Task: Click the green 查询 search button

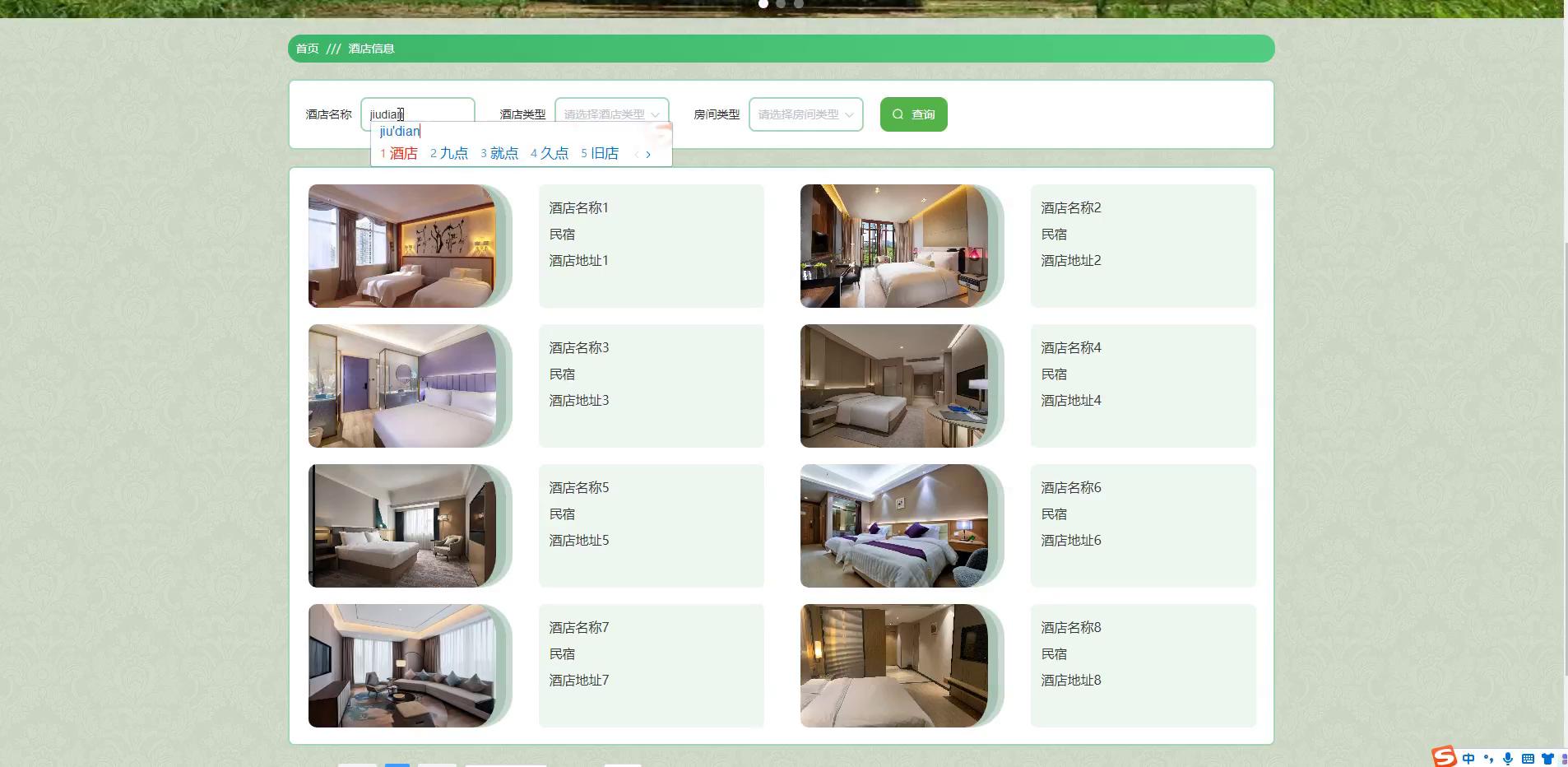Action: [x=914, y=114]
